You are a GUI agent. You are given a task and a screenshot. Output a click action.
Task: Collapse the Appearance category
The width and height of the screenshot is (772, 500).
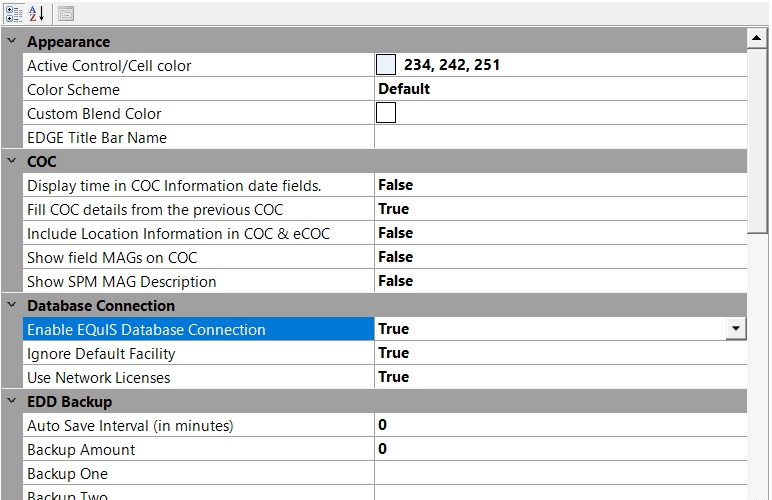point(12,41)
